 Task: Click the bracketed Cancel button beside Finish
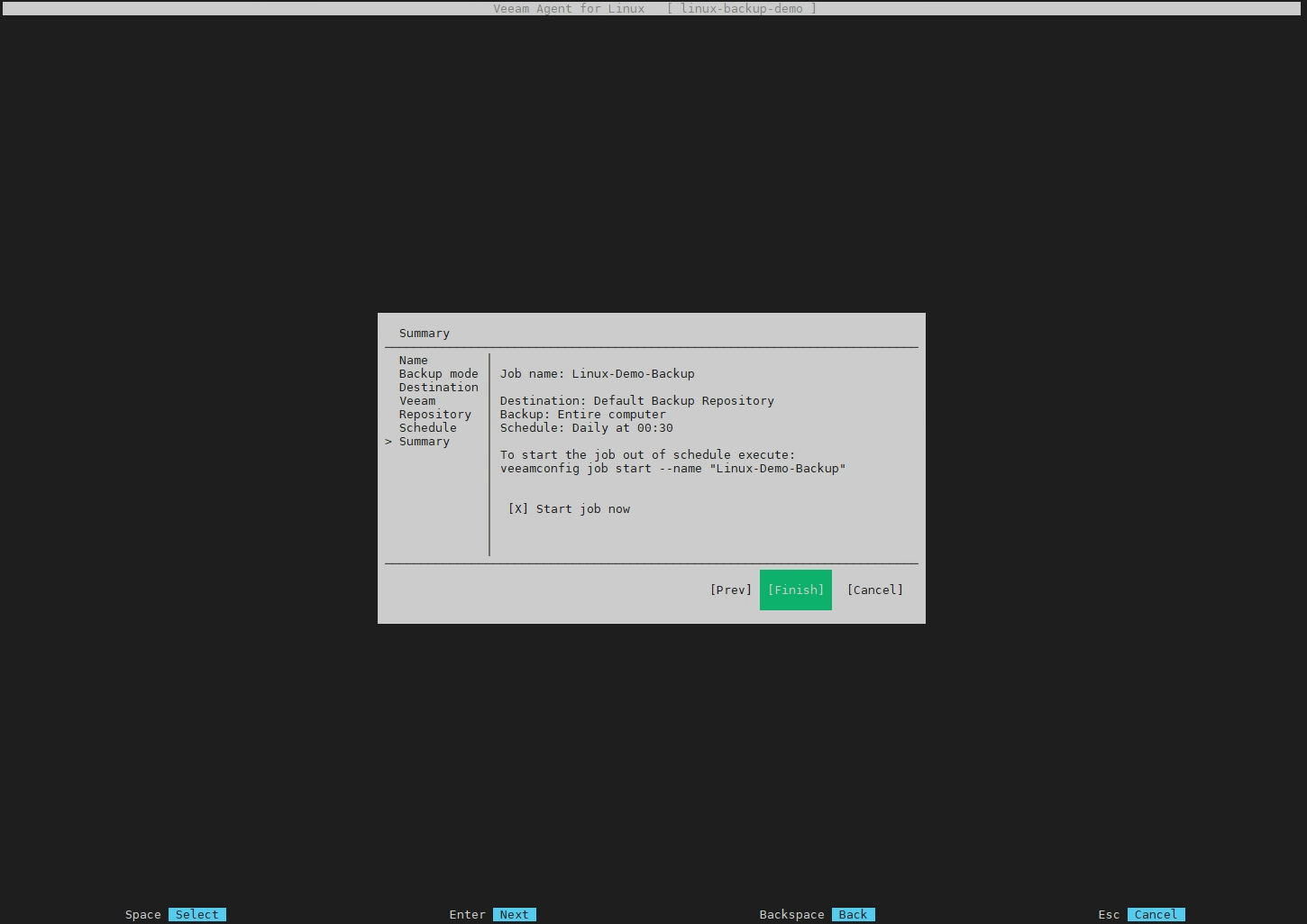(x=874, y=590)
